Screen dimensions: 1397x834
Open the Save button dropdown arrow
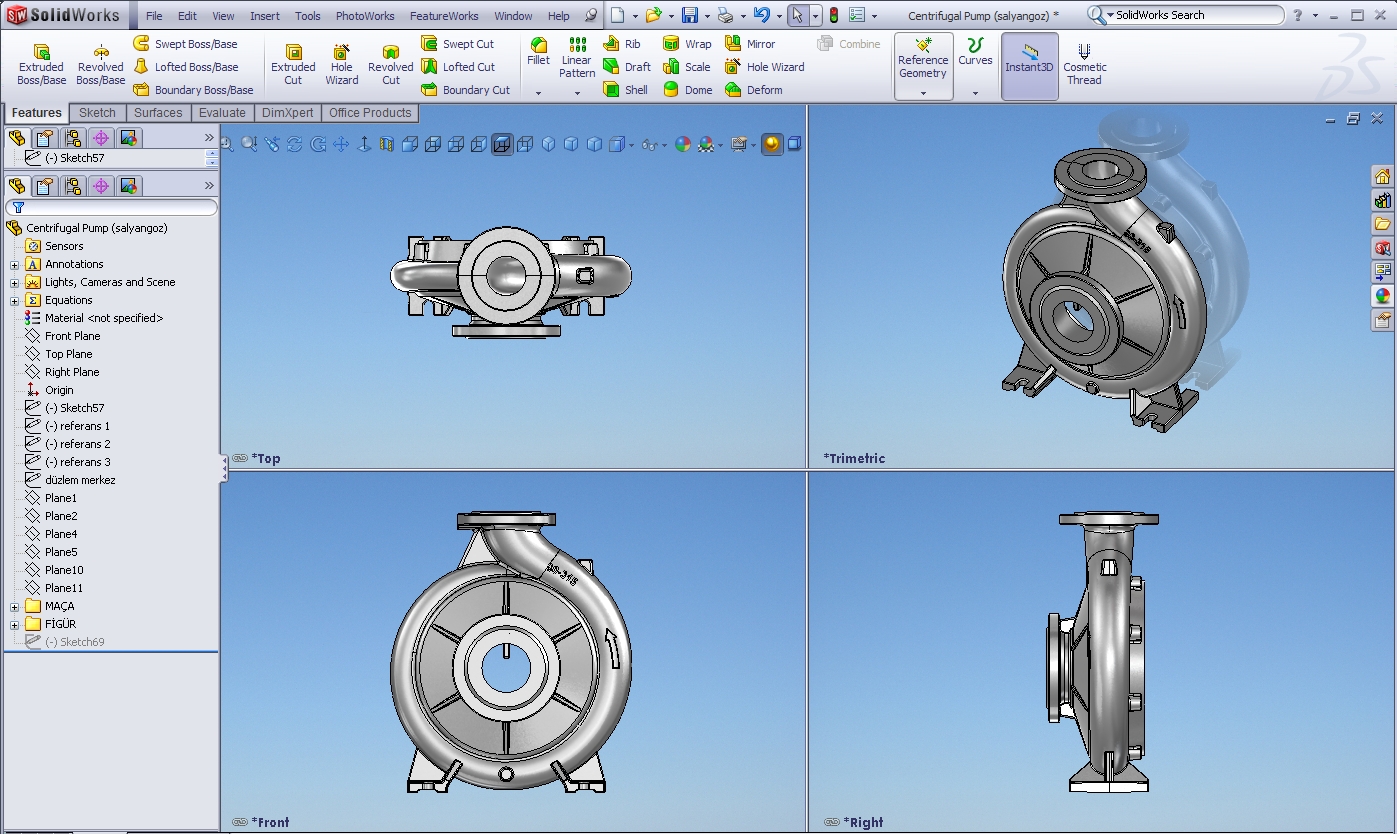tap(707, 16)
